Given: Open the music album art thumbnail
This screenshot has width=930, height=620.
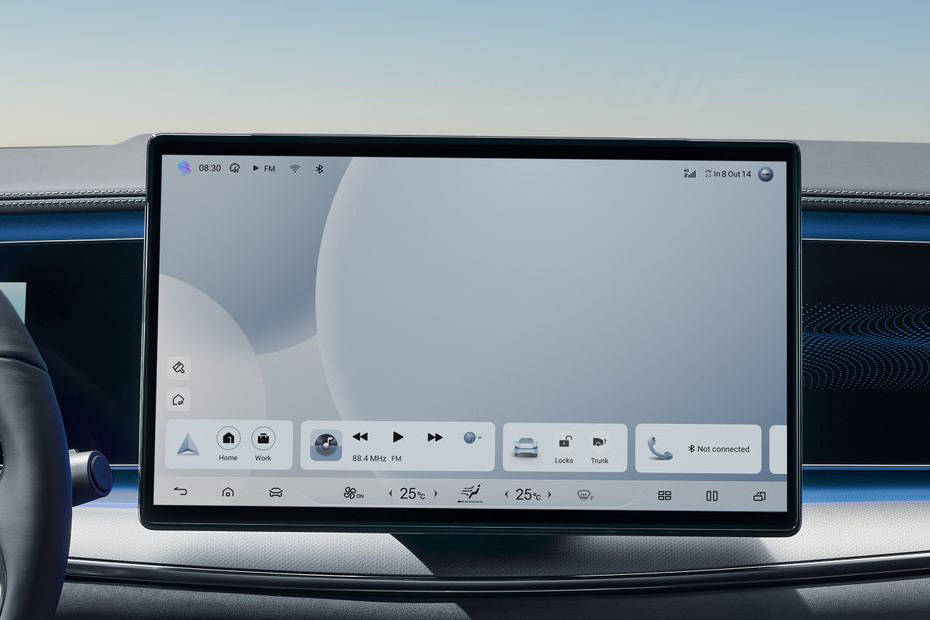Looking at the screenshot, I should (x=326, y=445).
